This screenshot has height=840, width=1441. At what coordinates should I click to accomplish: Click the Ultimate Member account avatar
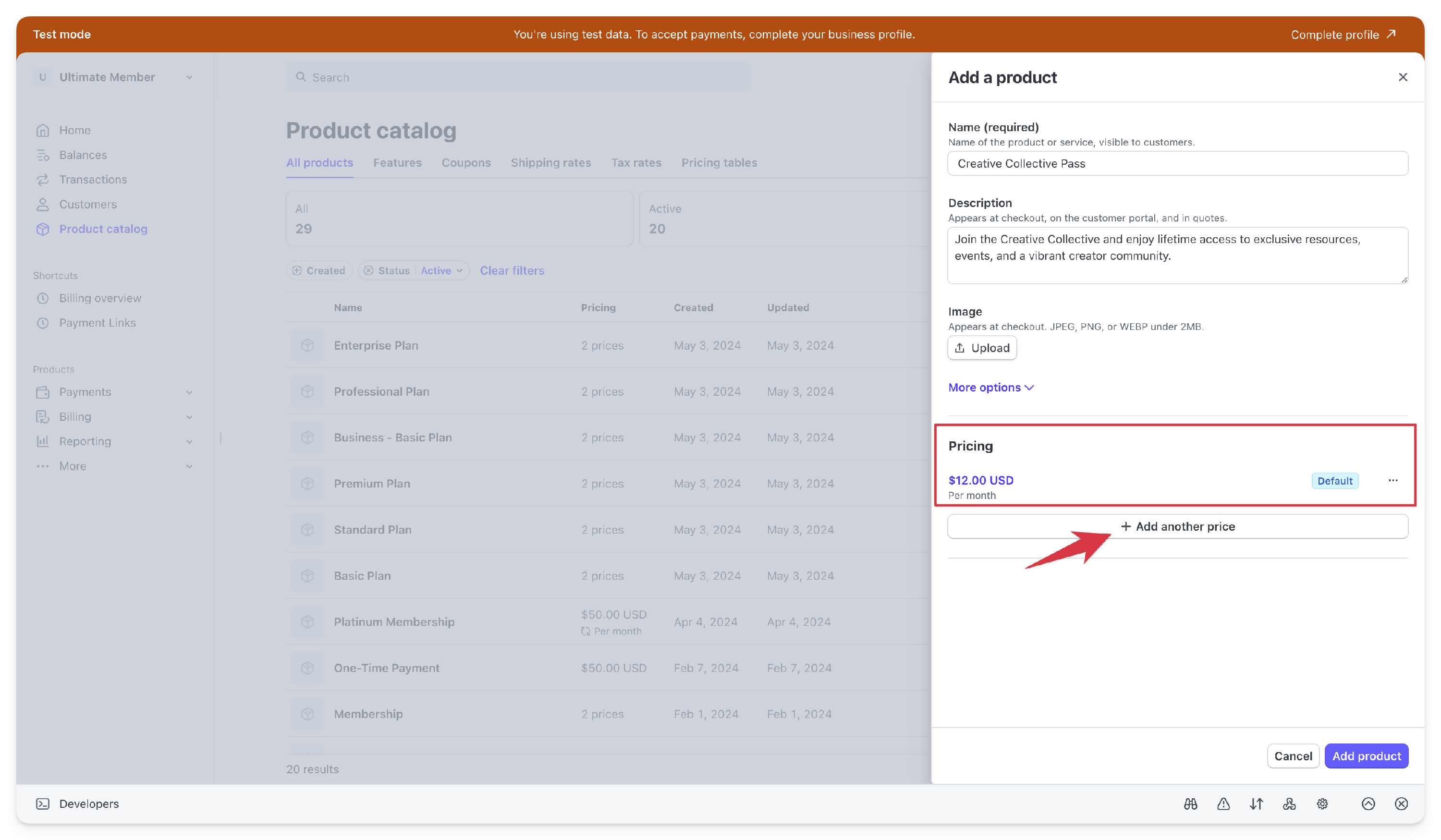[42, 77]
